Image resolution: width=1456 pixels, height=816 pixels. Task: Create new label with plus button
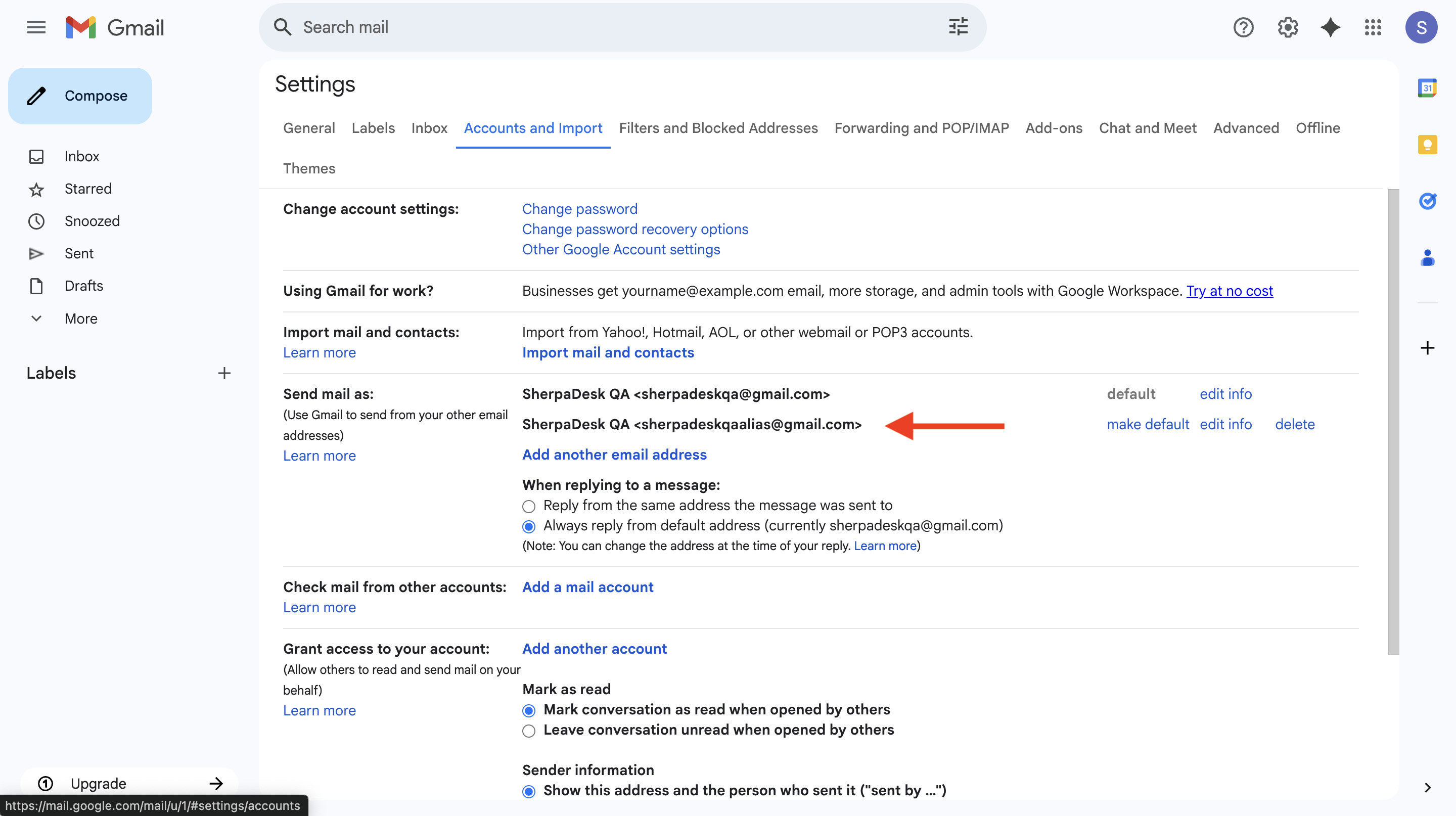[224, 373]
